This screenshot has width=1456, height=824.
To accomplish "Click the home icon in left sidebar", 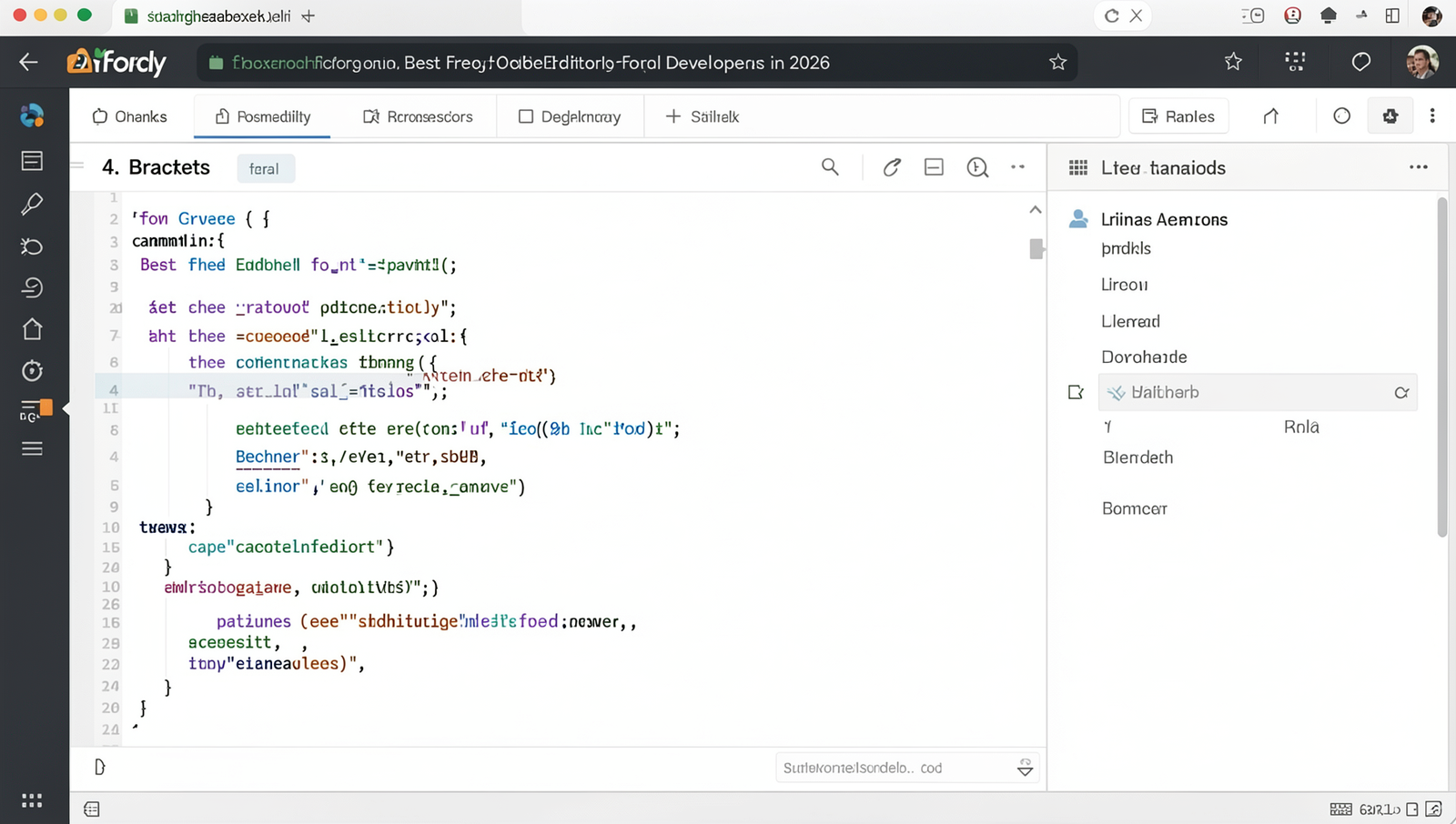I will point(32,328).
